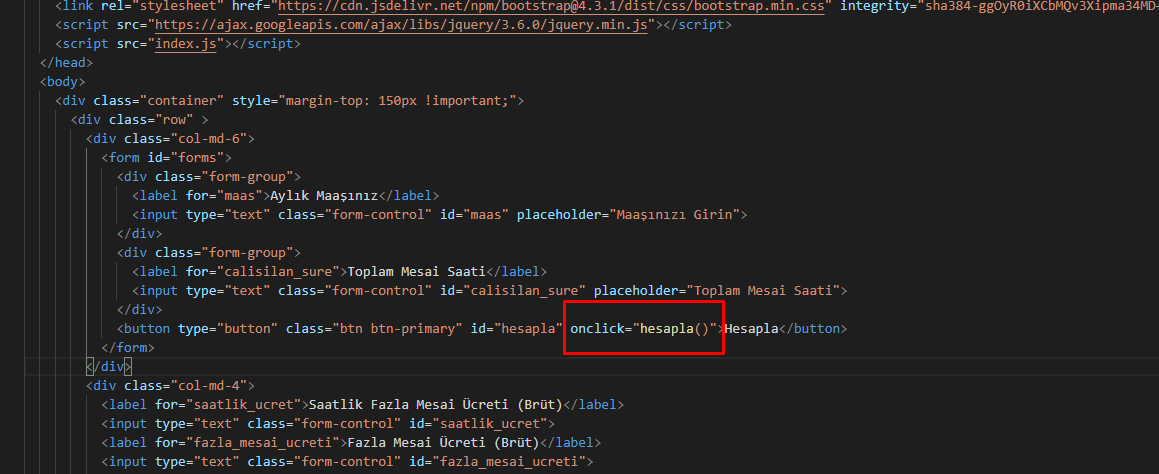Click the "Maaşınızı Girin" placeholder value
Image resolution: width=1159 pixels, height=474 pixels.
664,215
